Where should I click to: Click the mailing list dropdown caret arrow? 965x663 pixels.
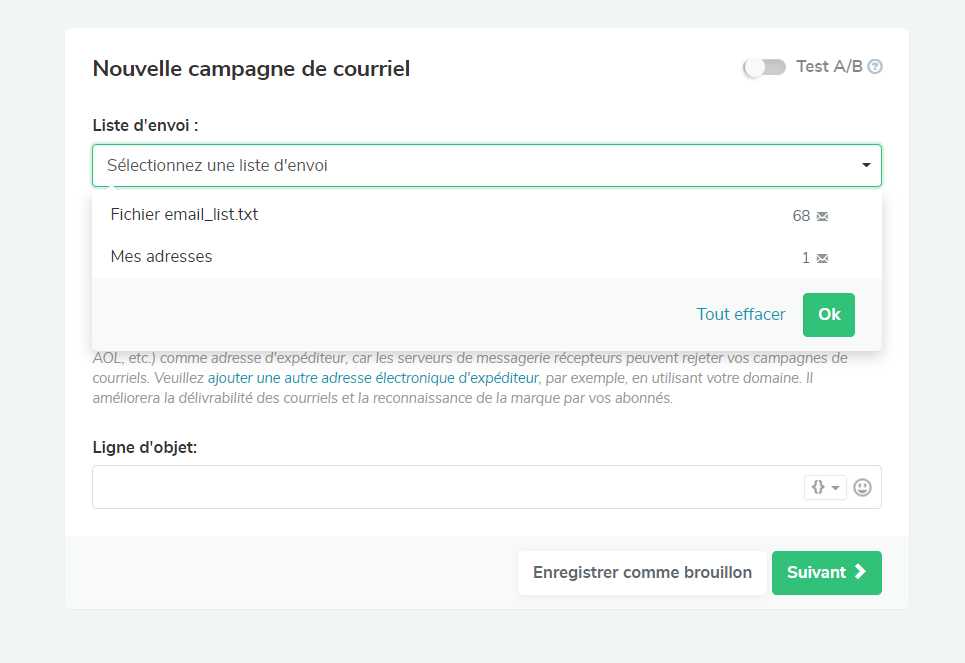tap(866, 166)
